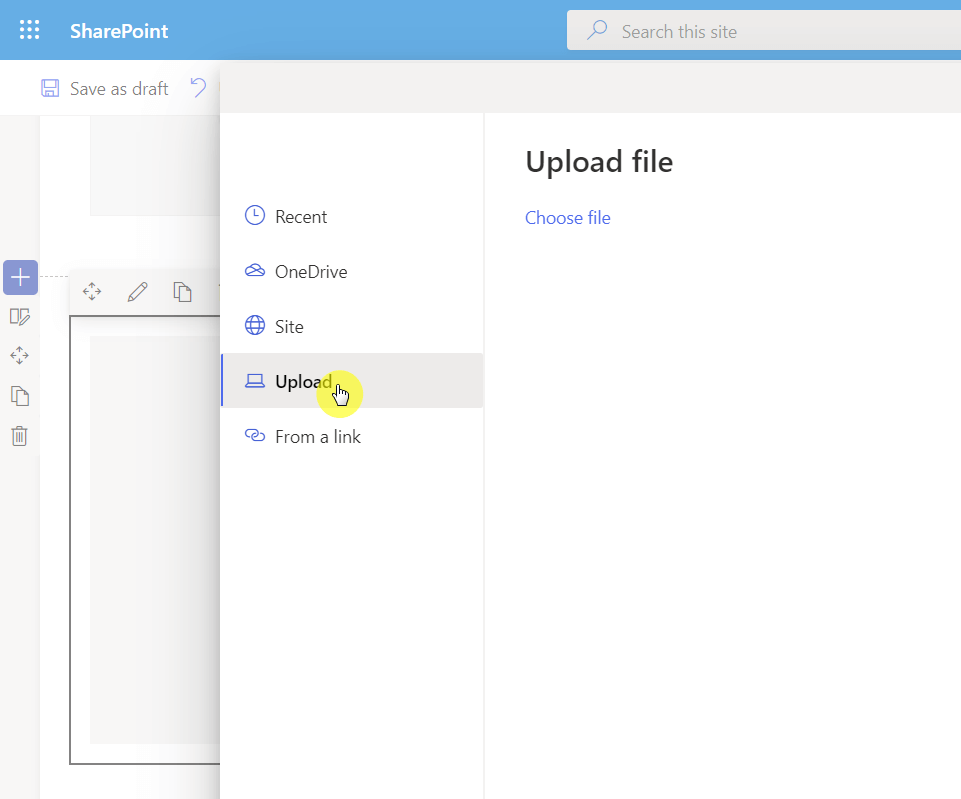The width and height of the screenshot is (961, 799).
Task: Select the Upload tab
Action: (352, 381)
